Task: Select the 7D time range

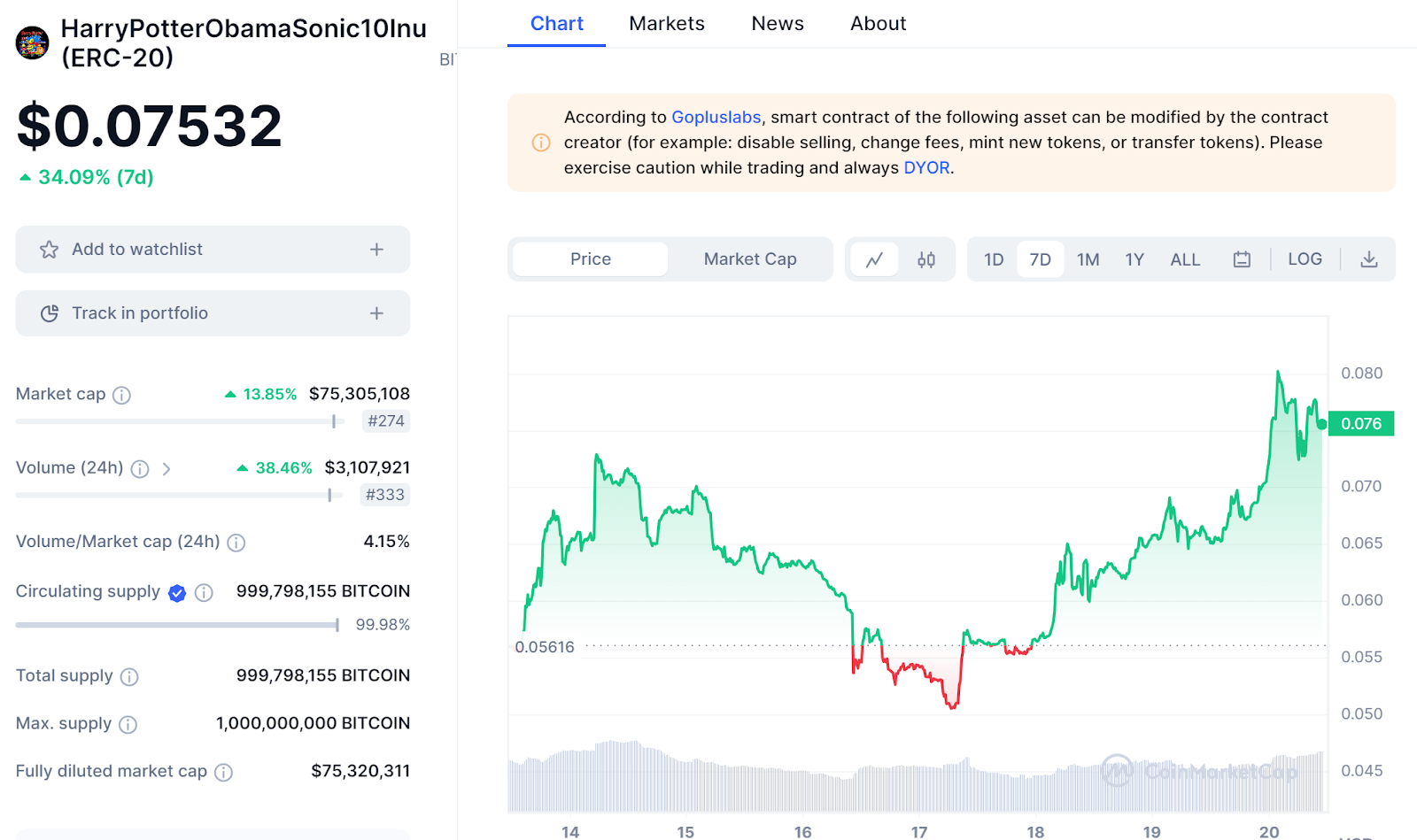Action: 1041,259
